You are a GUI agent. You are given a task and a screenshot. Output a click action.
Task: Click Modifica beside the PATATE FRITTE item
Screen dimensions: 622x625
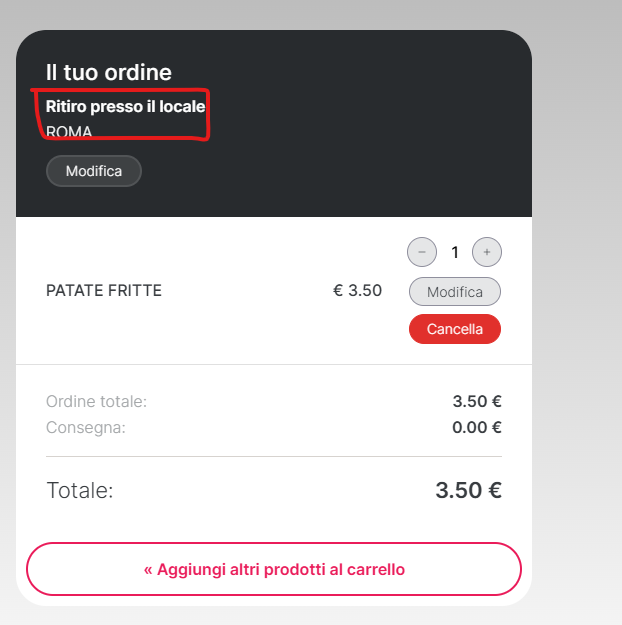point(455,292)
